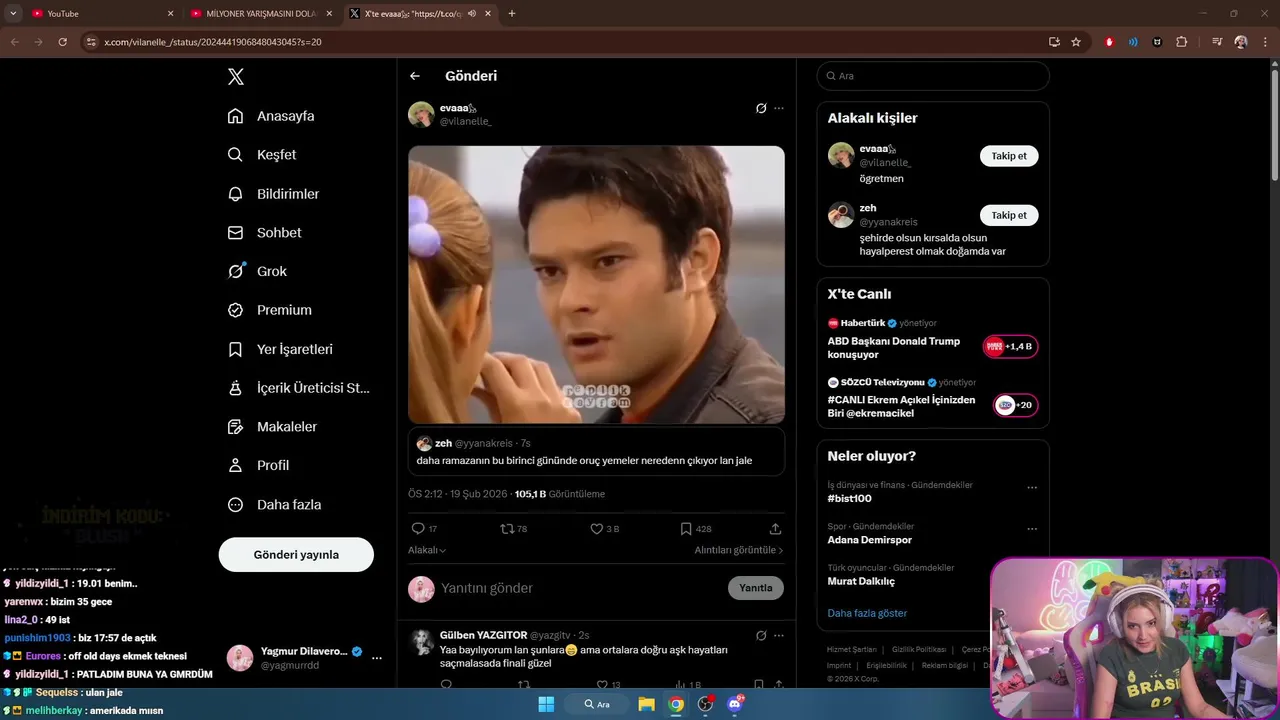Image resolution: width=1280 pixels, height=720 pixels.
Task: Open Premium page
Action: [x=270, y=310]
